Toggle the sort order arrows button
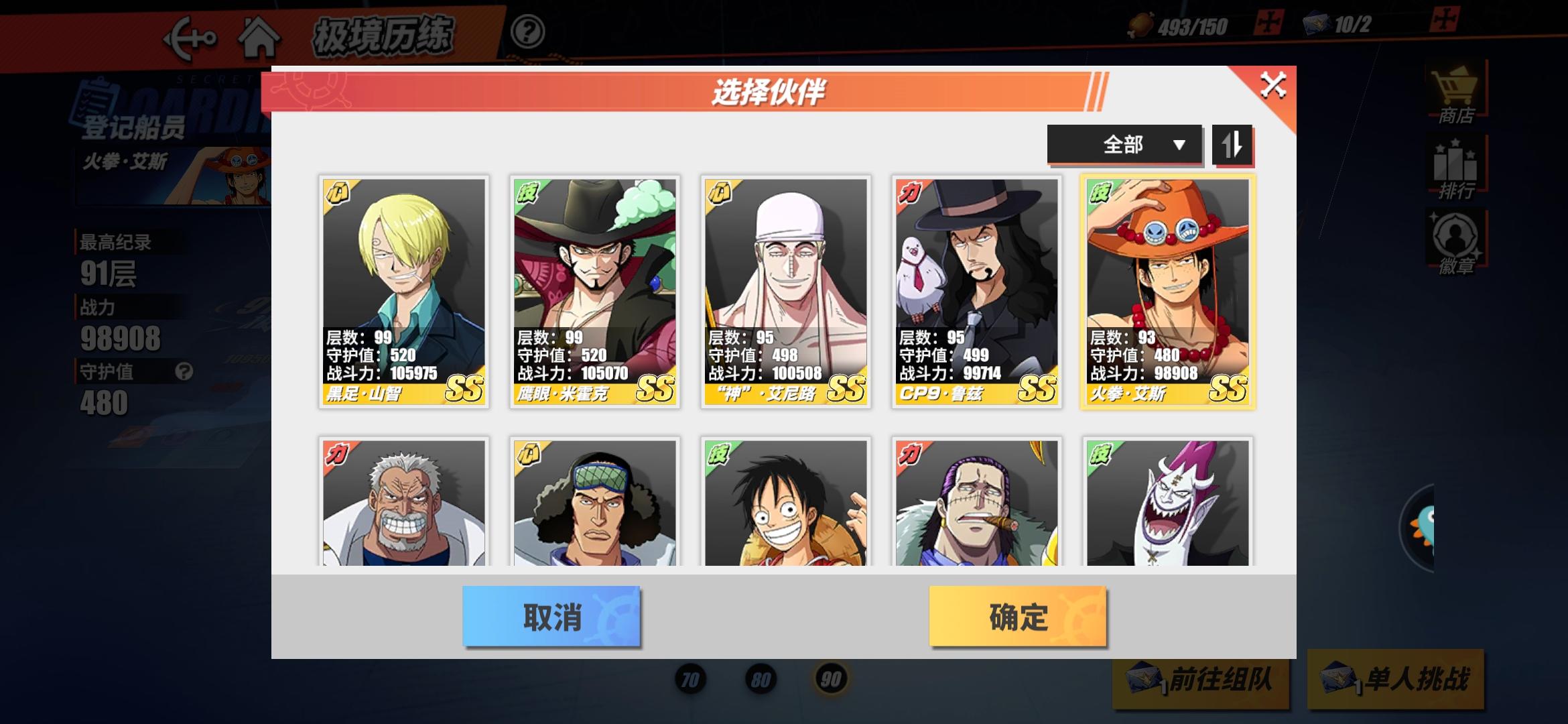 (1232, 145)
